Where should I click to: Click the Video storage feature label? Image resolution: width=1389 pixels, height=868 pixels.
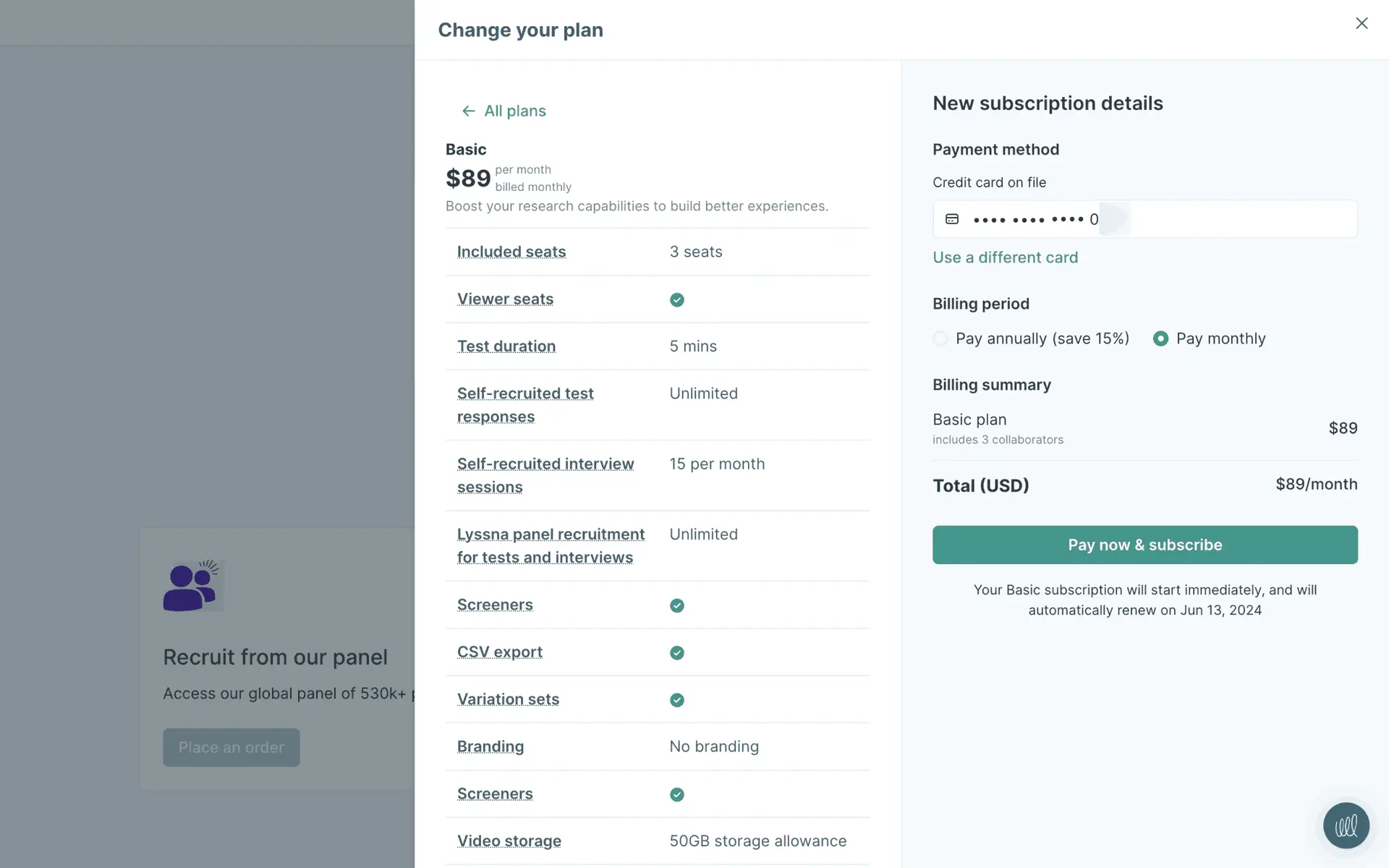509,841
